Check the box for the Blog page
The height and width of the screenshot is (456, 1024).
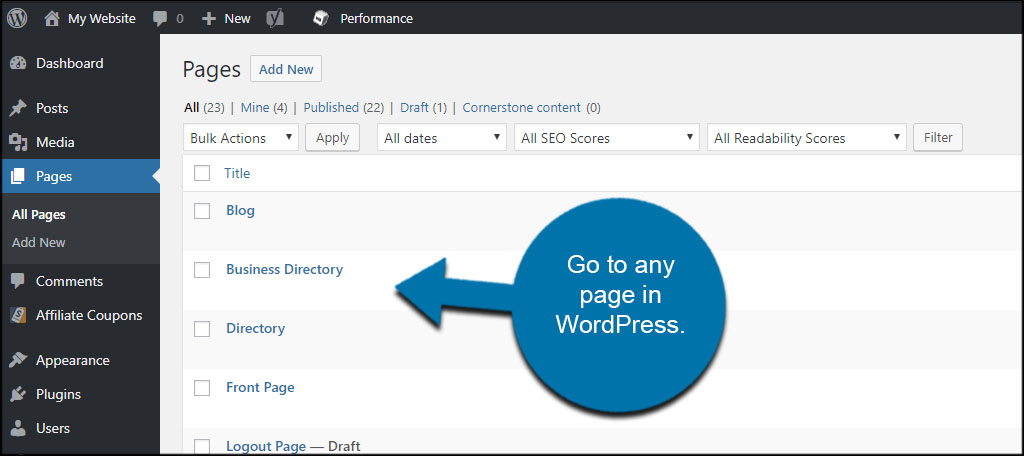coord(202,211)
